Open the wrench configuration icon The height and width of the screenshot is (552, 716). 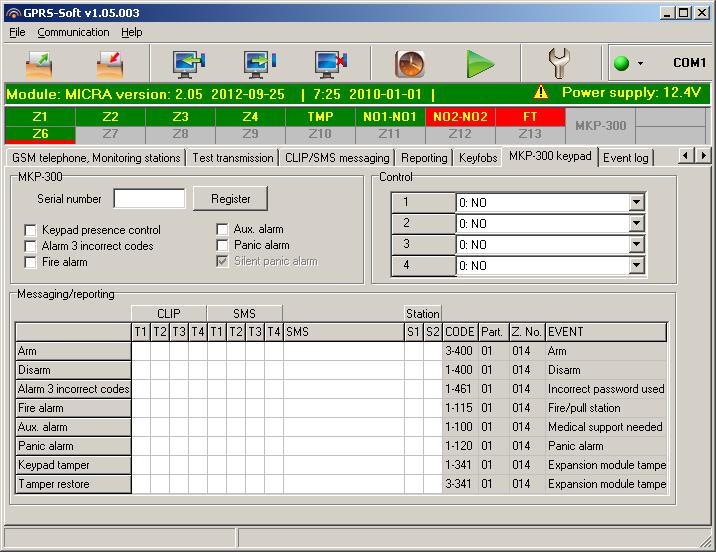click(x=558, y=63)
